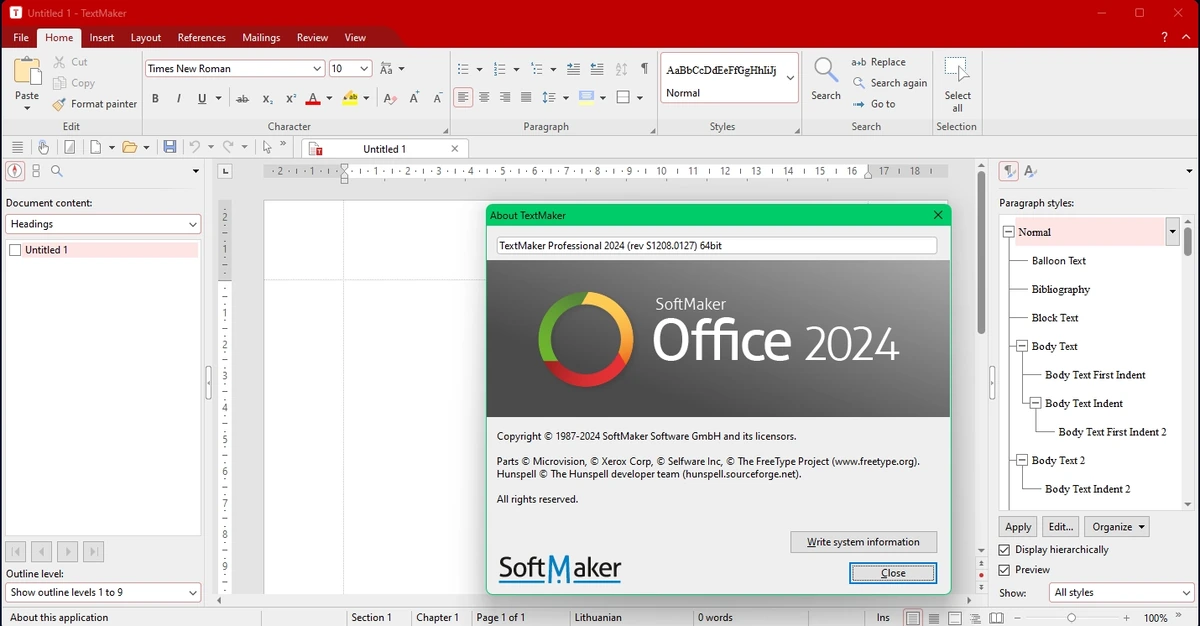This screenshot has width=1200, height=626.
Task: Apply subscript formatting
Action: click(267, 98)
